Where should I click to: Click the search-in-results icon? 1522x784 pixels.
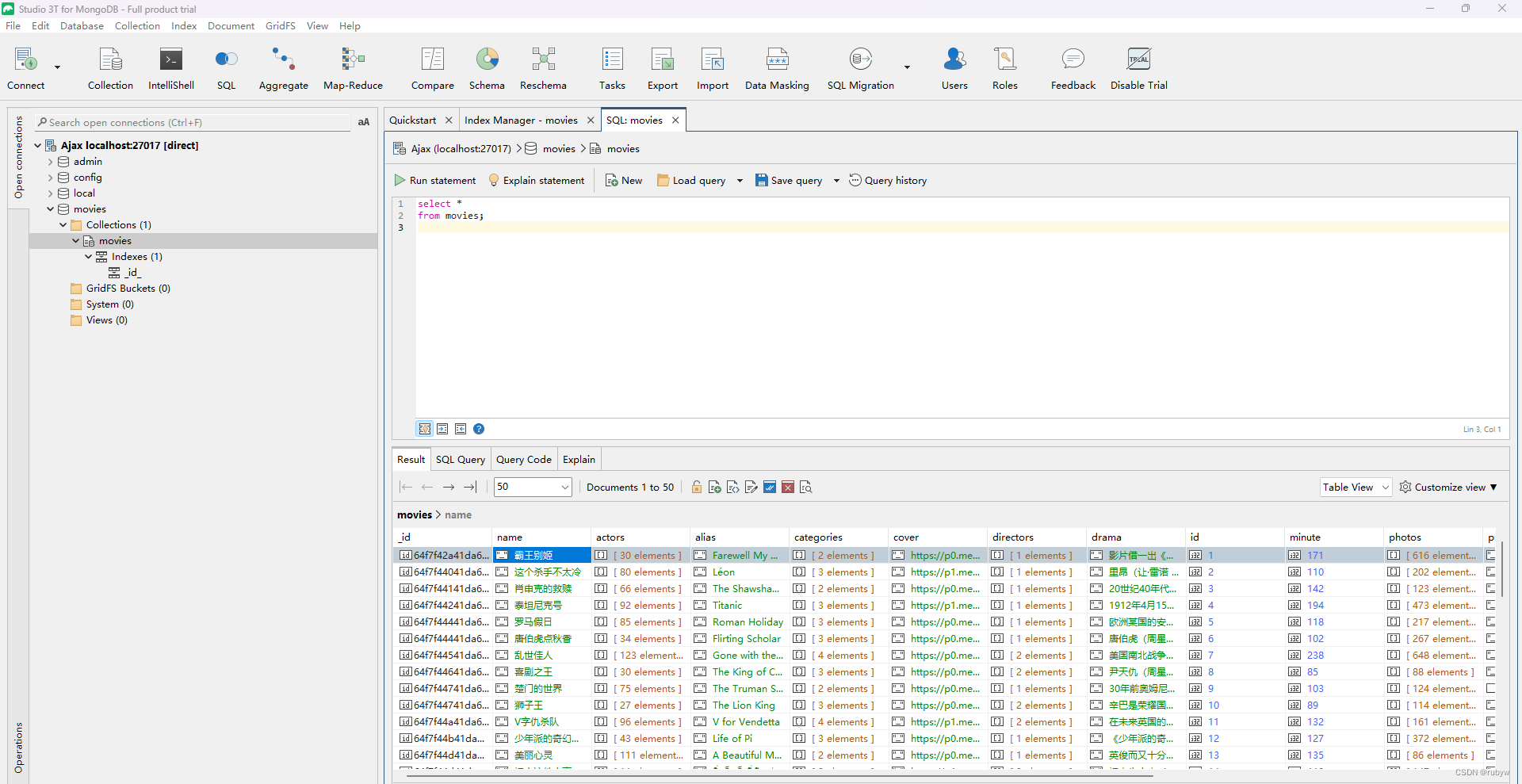tap(806, 487)
